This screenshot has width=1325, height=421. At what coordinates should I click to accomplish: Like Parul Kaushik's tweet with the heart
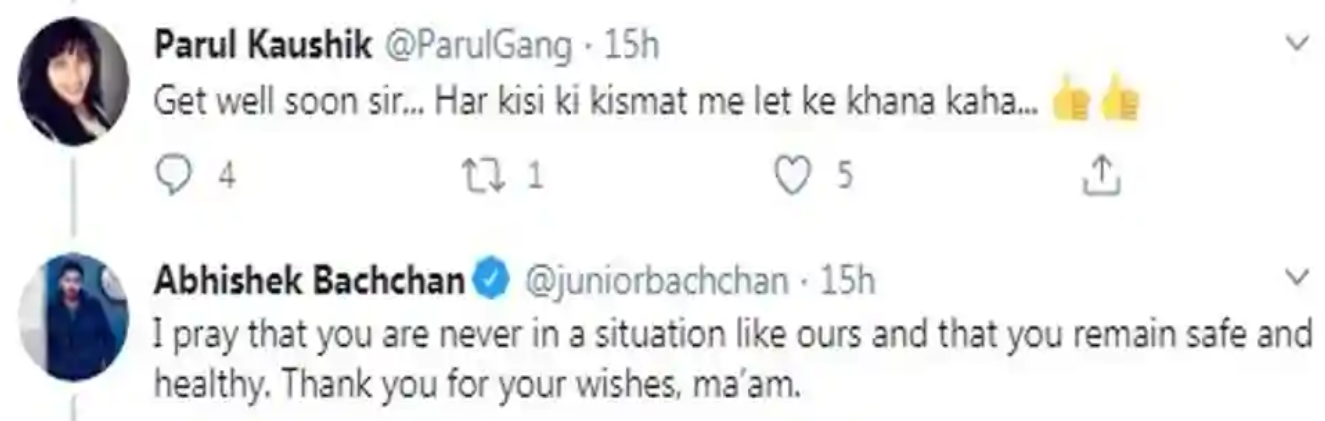(793, 177)
